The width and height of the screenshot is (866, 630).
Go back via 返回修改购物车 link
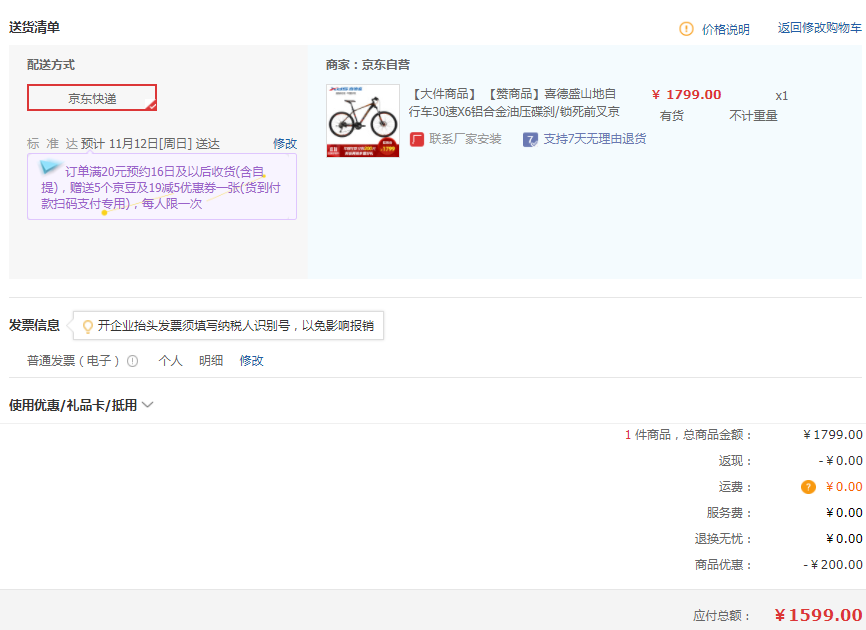click(819, 28)
